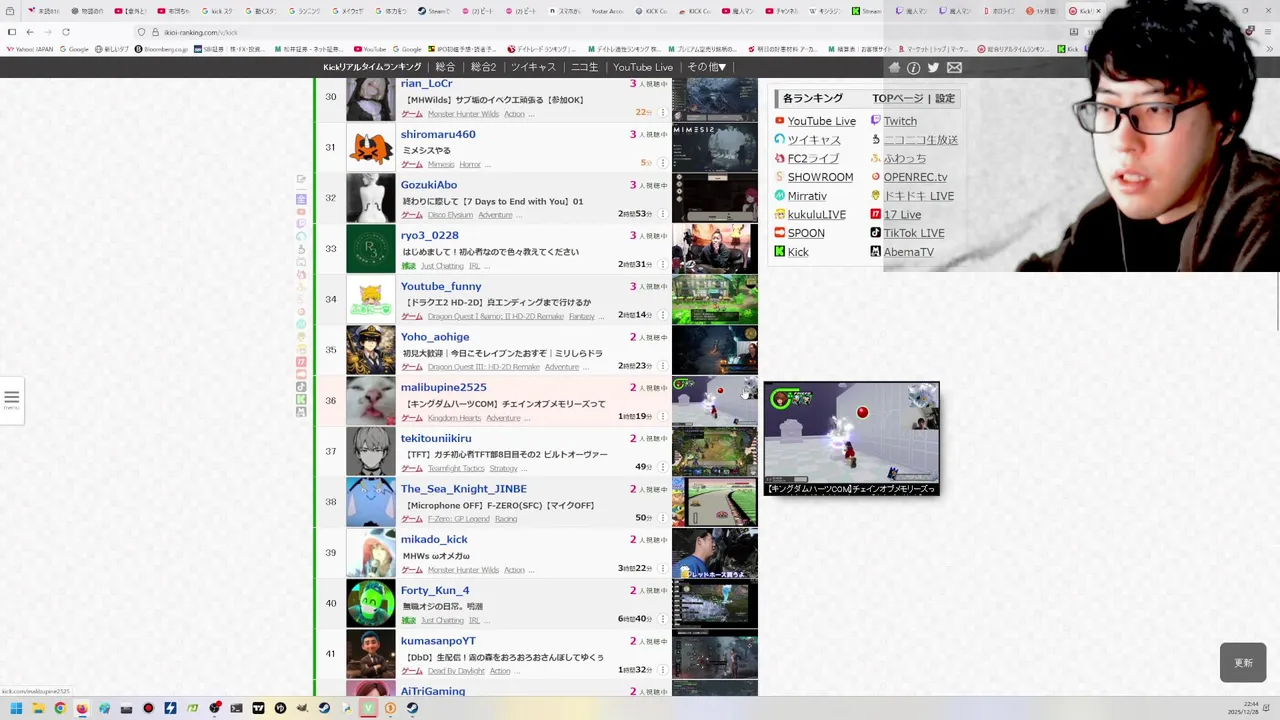Switch to YouTube Live nav tab
Viewport: 1280px width, 720px height.
(x=643, y=67)
